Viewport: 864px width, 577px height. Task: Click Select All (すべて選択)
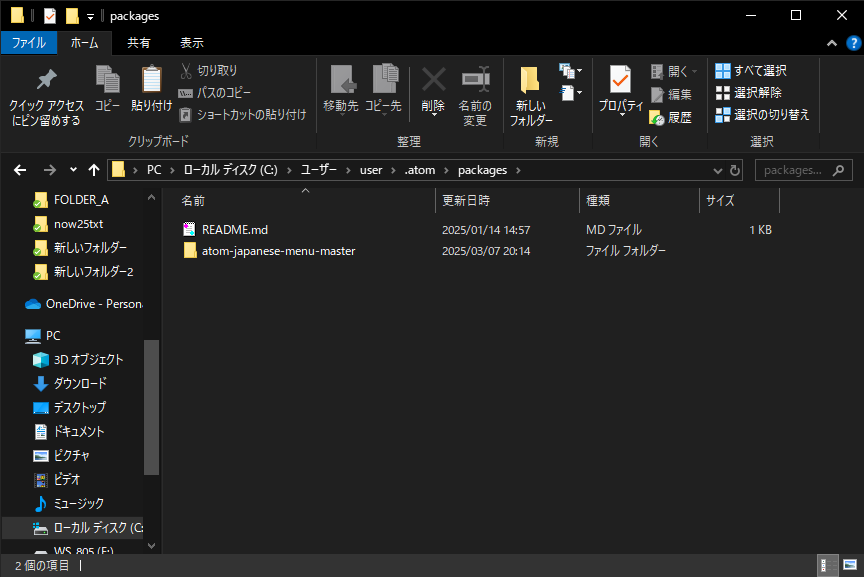[x=751, y=71]
